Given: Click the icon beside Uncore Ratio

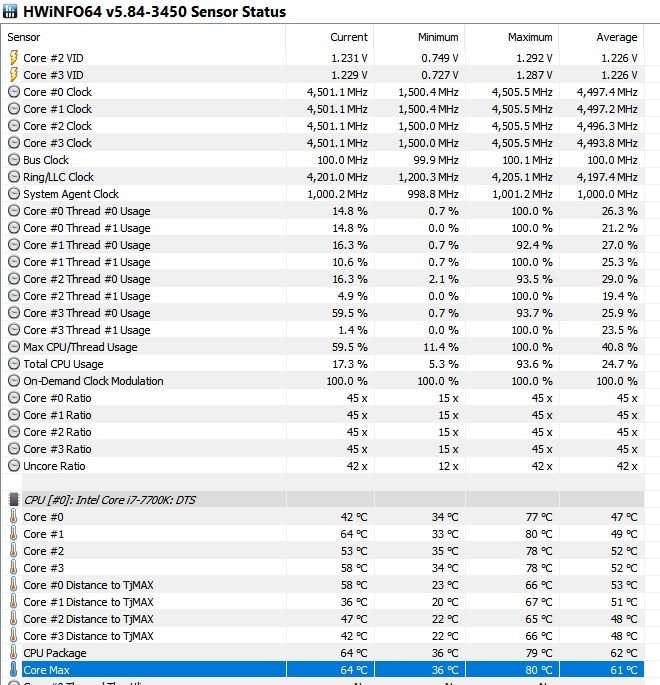Looking at the screenshot, I should [x=14, y=466].
